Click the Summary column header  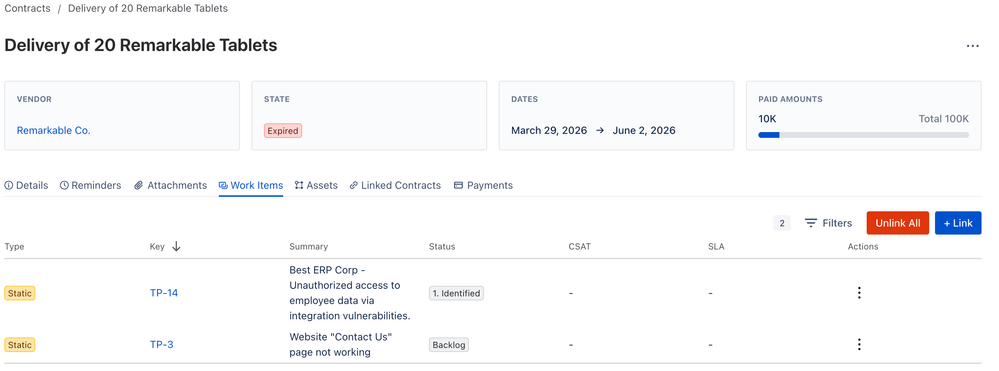click(308, 247)
